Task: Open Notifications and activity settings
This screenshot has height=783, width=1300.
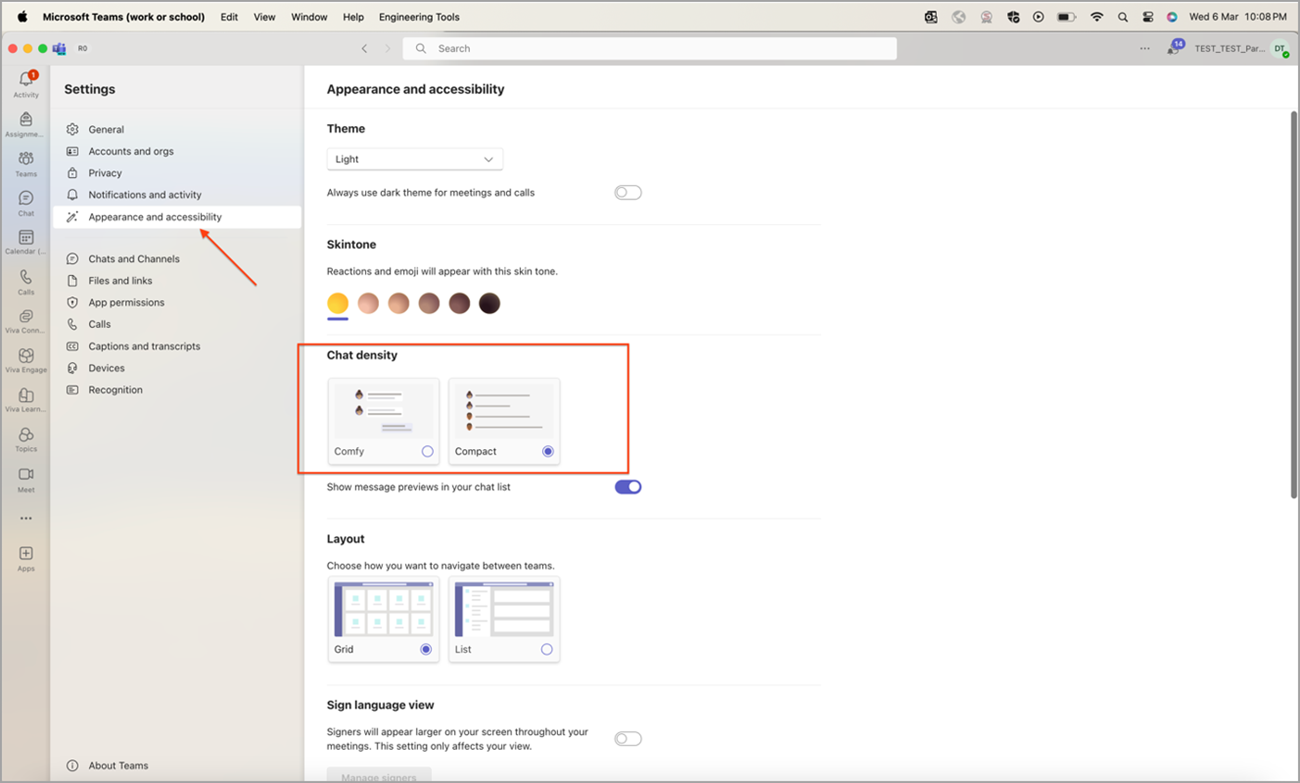Action: tap(177, 195)
